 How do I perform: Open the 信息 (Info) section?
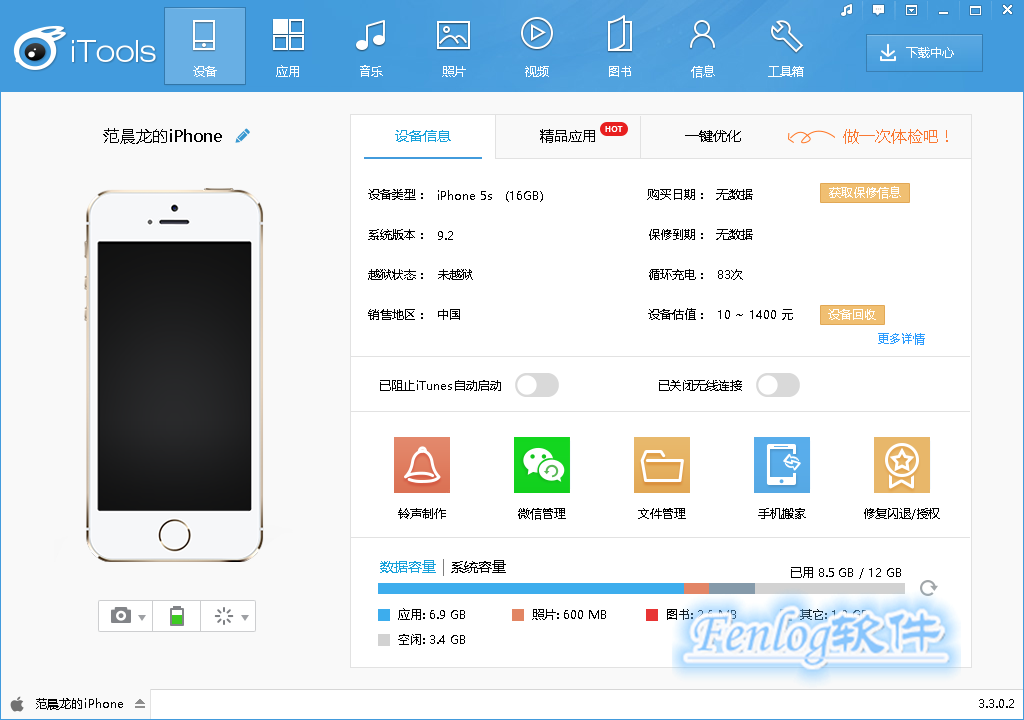click(702, 46)
